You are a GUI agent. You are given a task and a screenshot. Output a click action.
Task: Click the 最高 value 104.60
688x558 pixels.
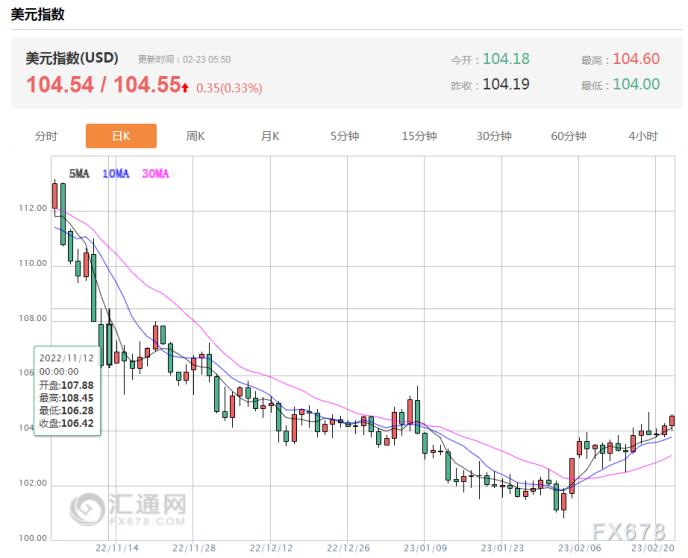[x=636, y=59]
